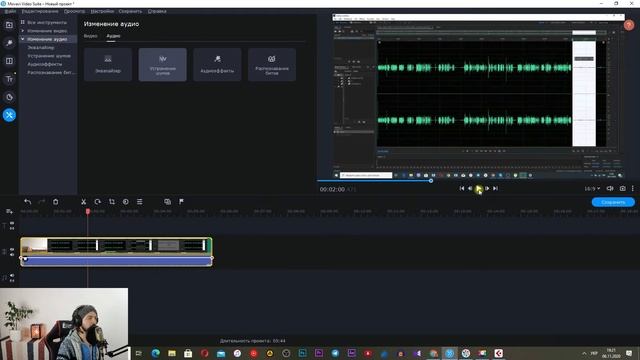Screen dimensions: 640x360
Task: Open the Файл menu
Action: click(10, 11)
